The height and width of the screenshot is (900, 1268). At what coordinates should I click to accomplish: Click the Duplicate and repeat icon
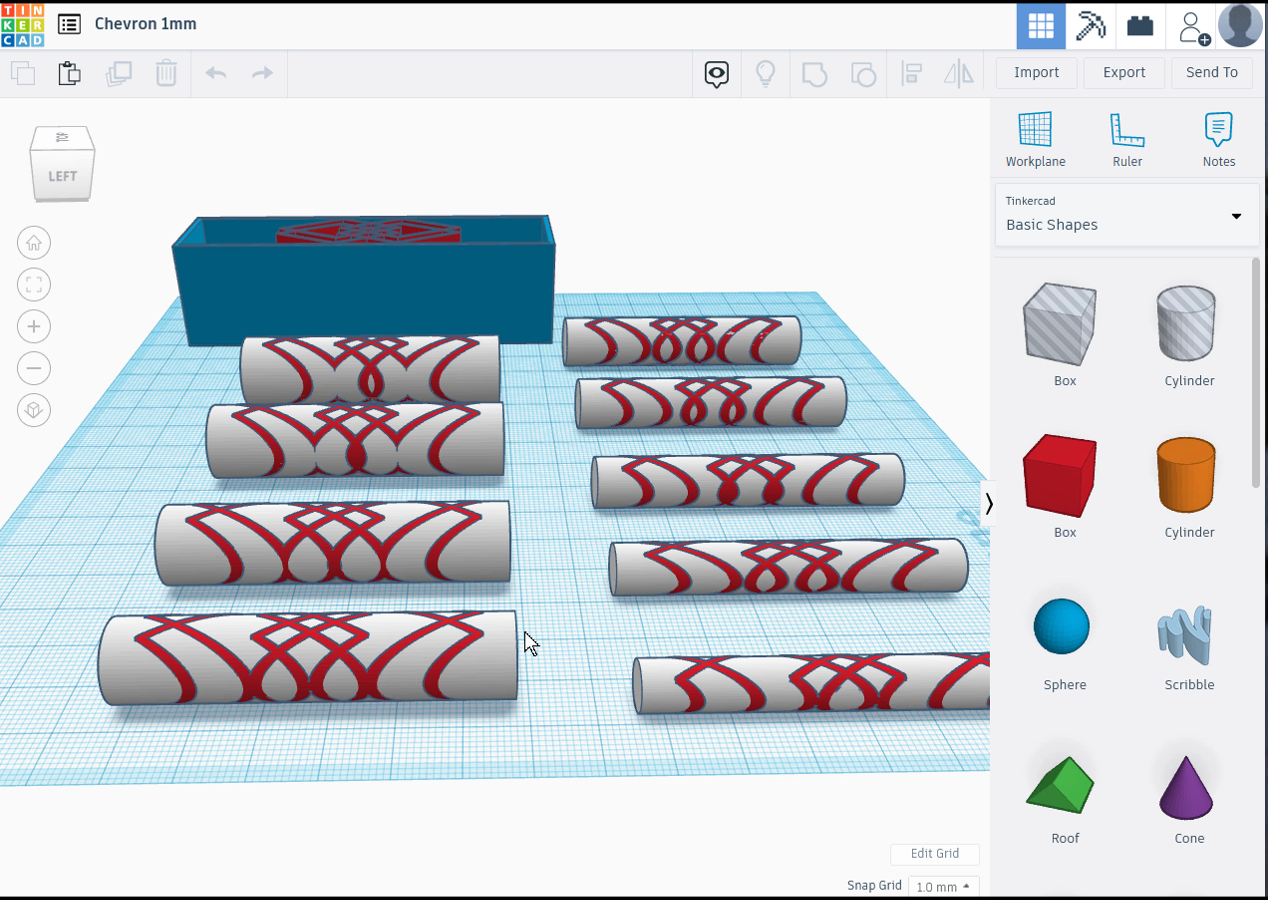[119, 73]
